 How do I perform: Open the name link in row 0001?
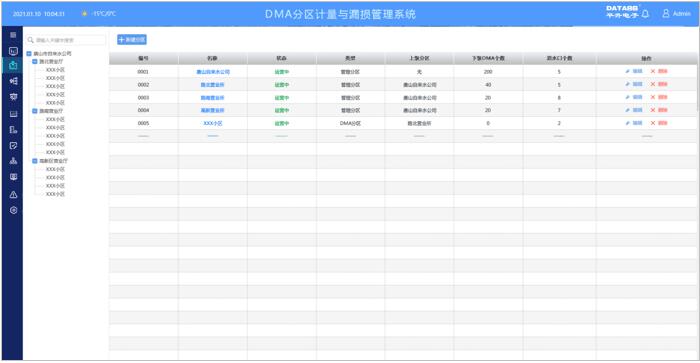click(x=213, y=72)
